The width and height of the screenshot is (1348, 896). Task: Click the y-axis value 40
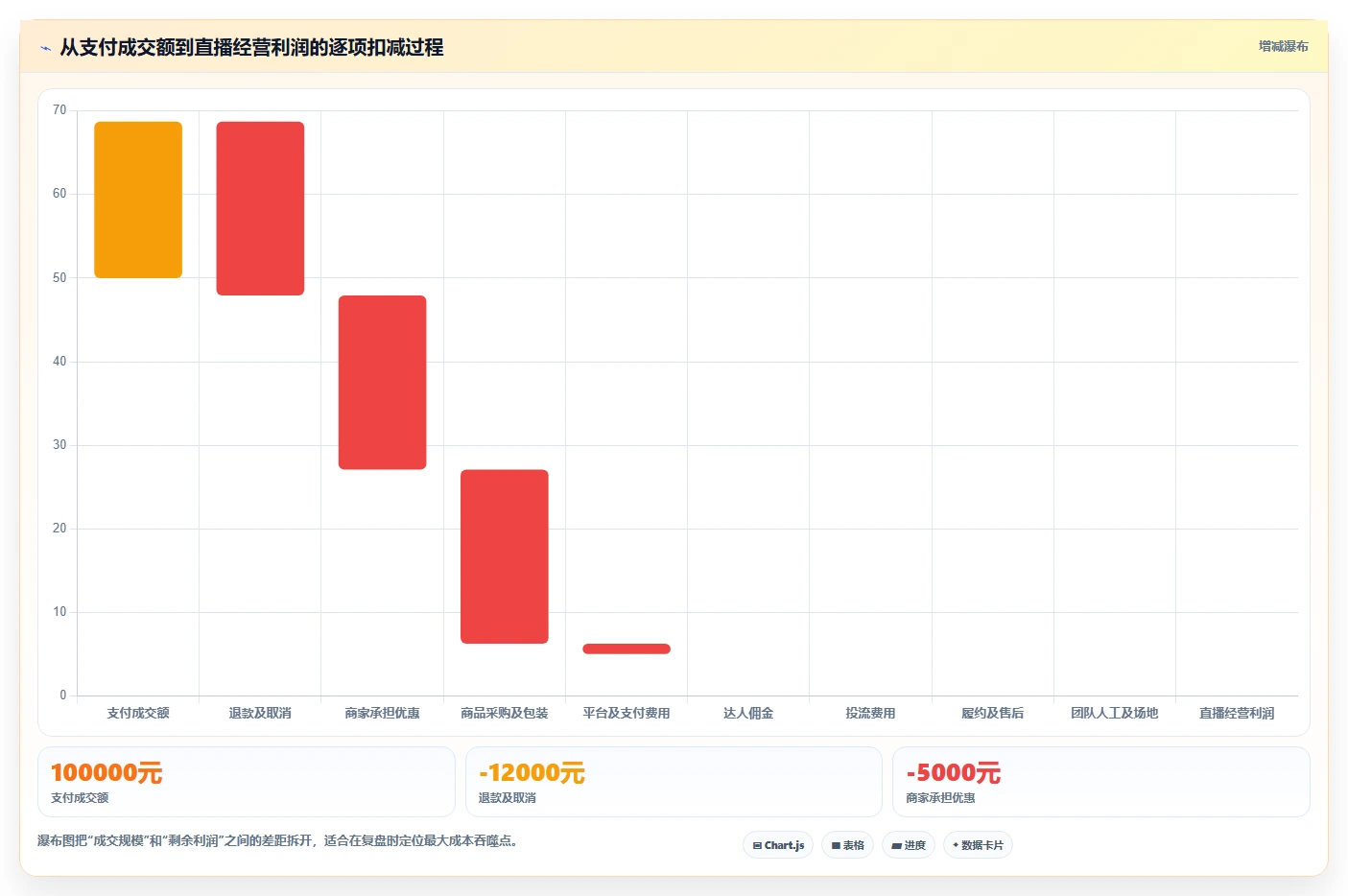(59, 362)
